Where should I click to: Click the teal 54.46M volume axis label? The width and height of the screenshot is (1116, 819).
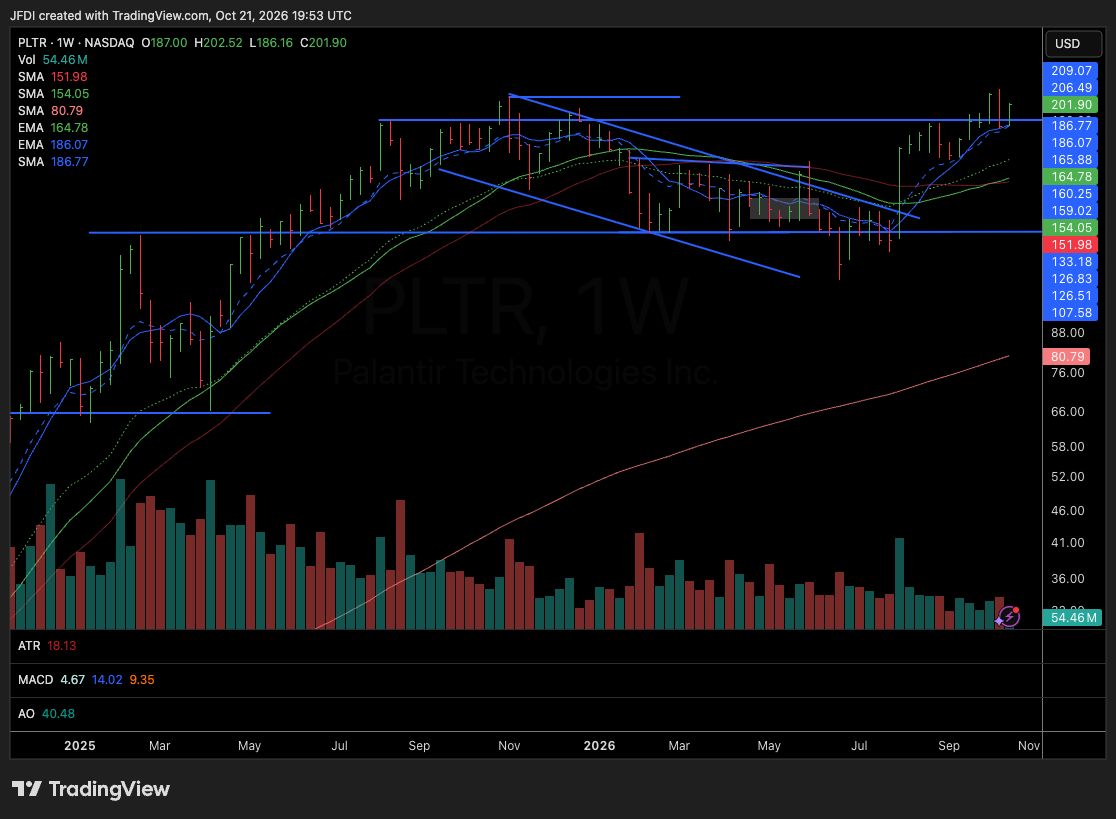point(1073,618)
